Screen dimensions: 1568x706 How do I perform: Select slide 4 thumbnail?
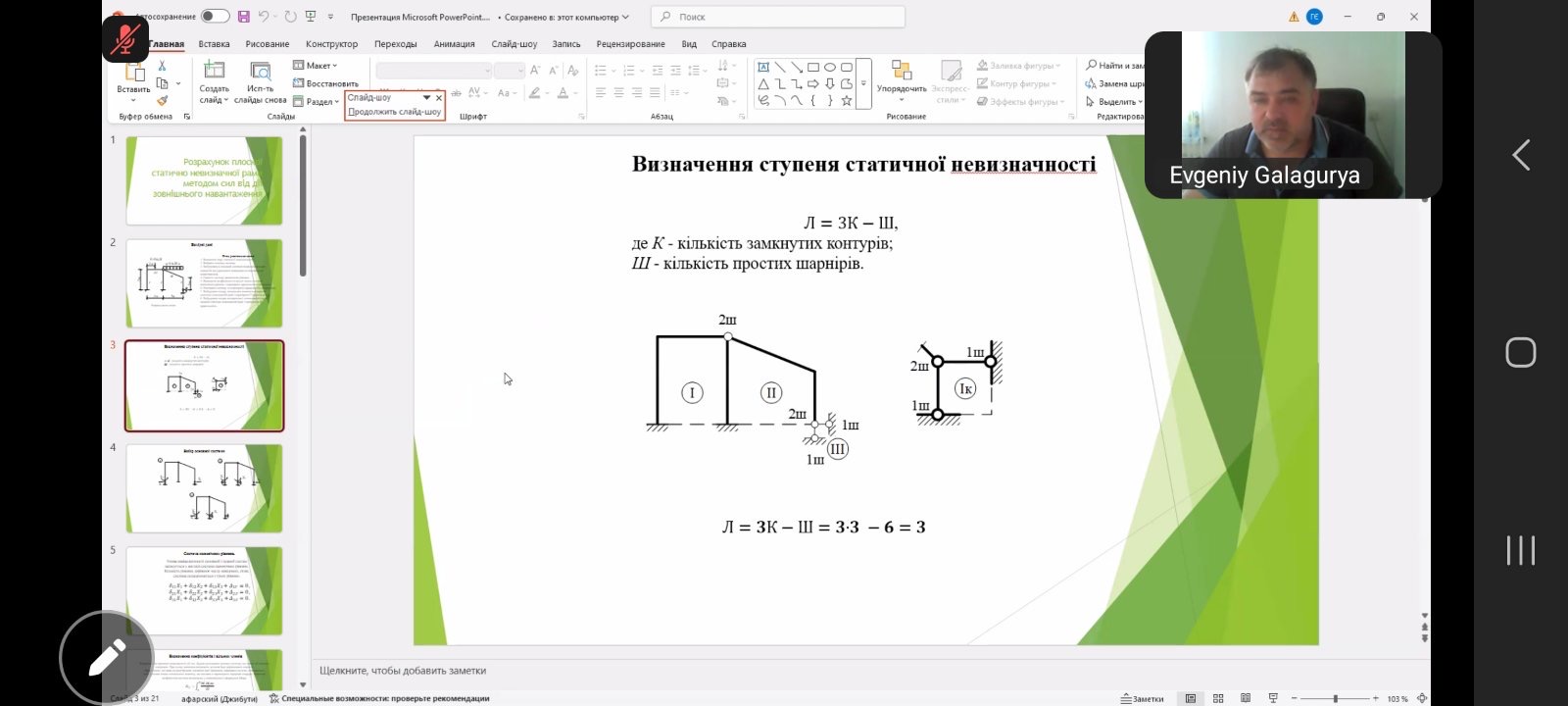click(204, 488)
